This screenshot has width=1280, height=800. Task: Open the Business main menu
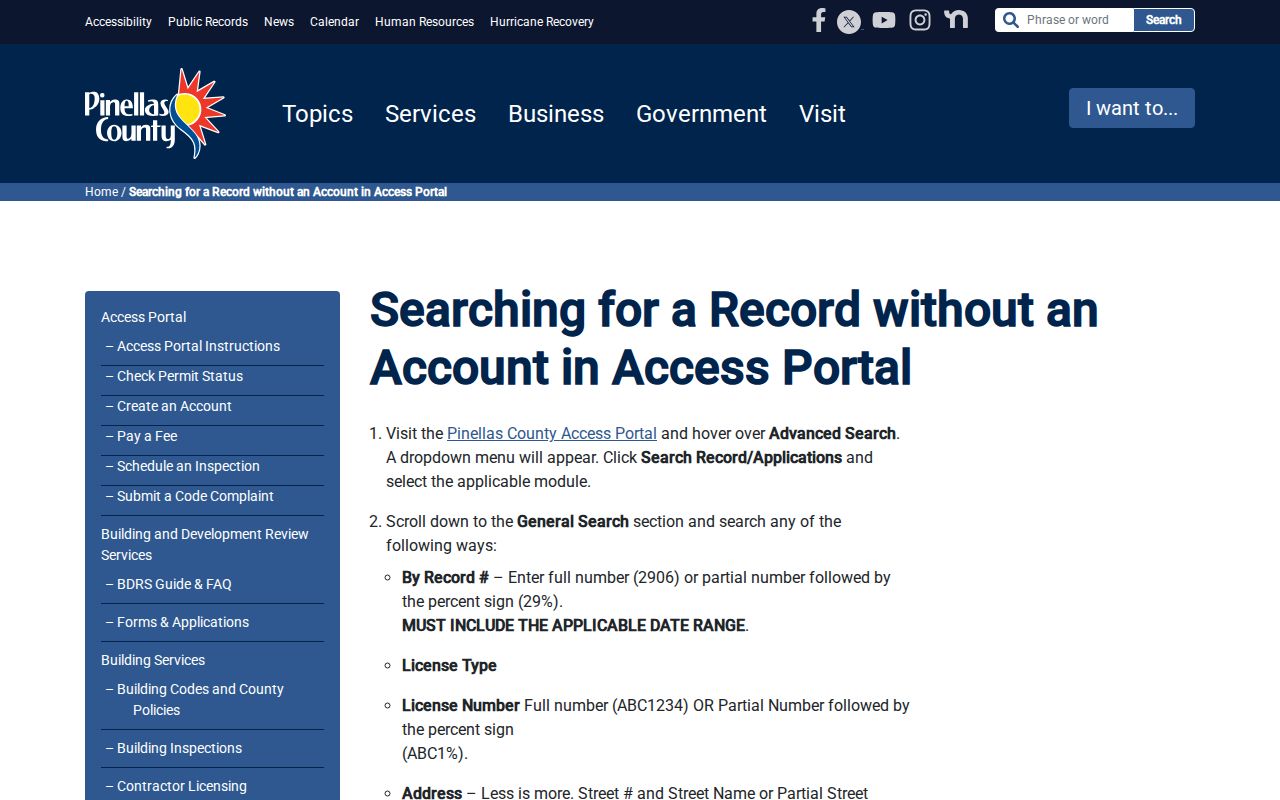coord(556,114)
